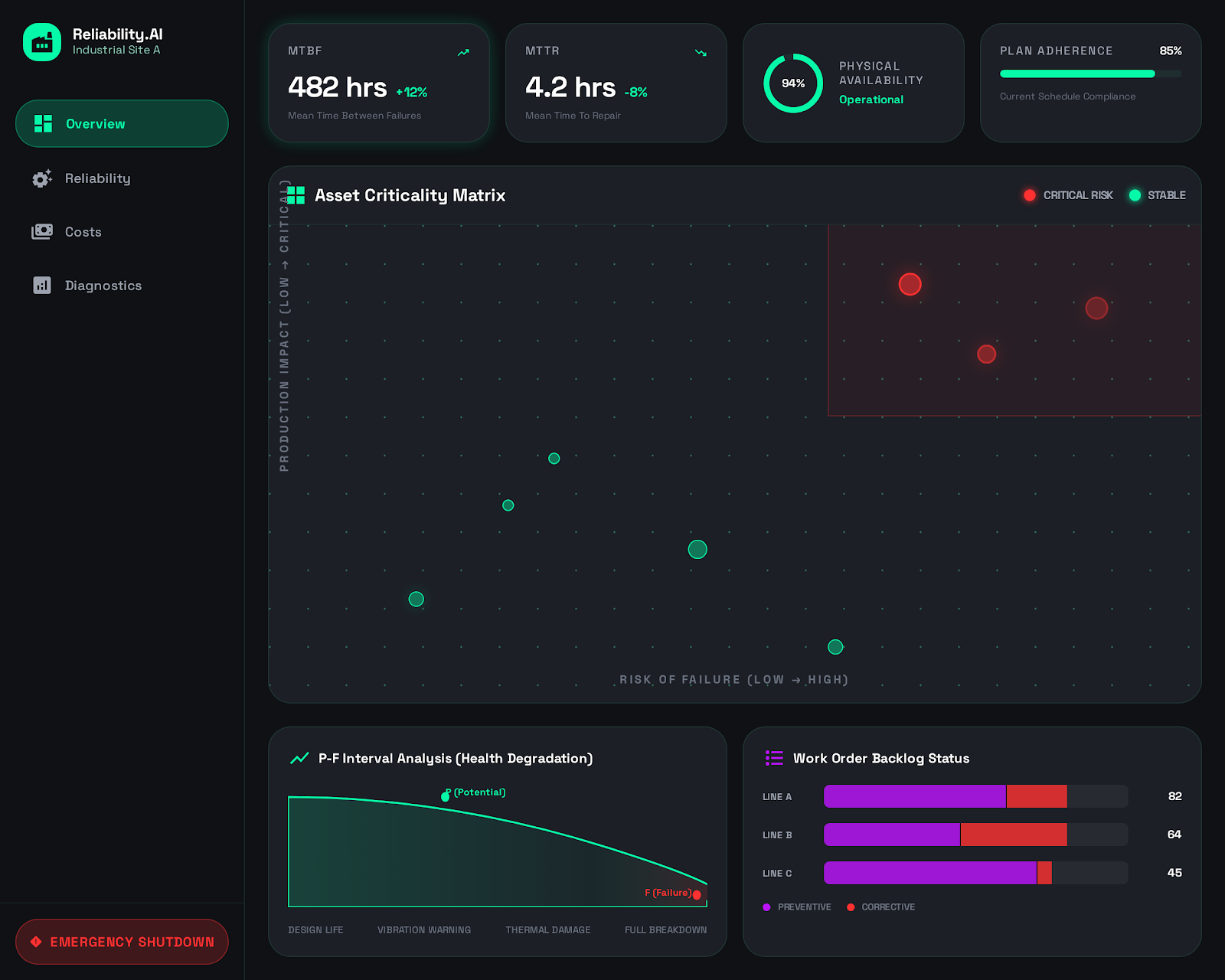Select the bottom-most green stable asset bubble
This screenshot has height=980, width=1225.
[x=835, y=647]
